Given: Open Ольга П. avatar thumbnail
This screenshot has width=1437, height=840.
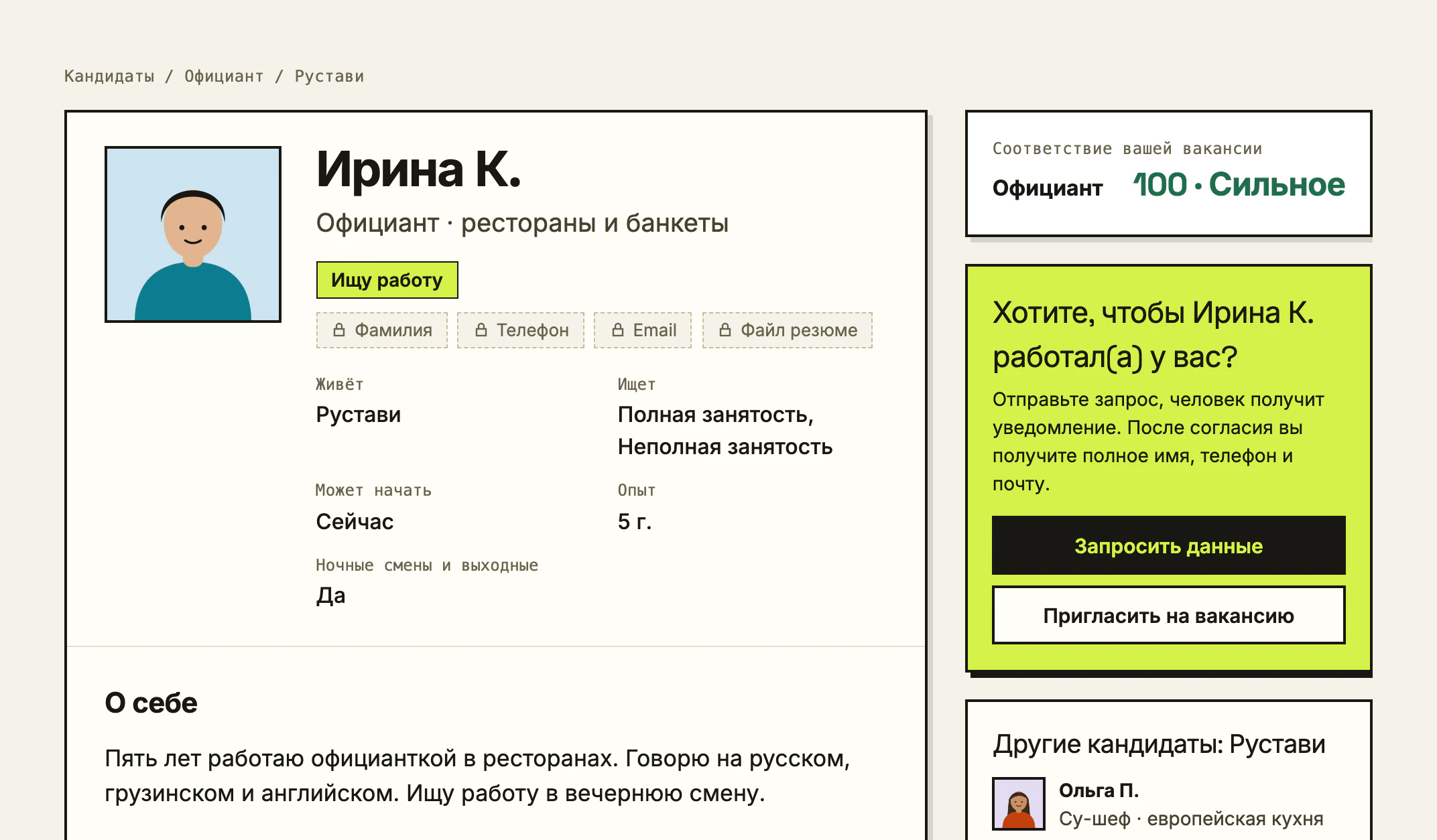Looking at the screenshot, I should (x=1019, y=804).
